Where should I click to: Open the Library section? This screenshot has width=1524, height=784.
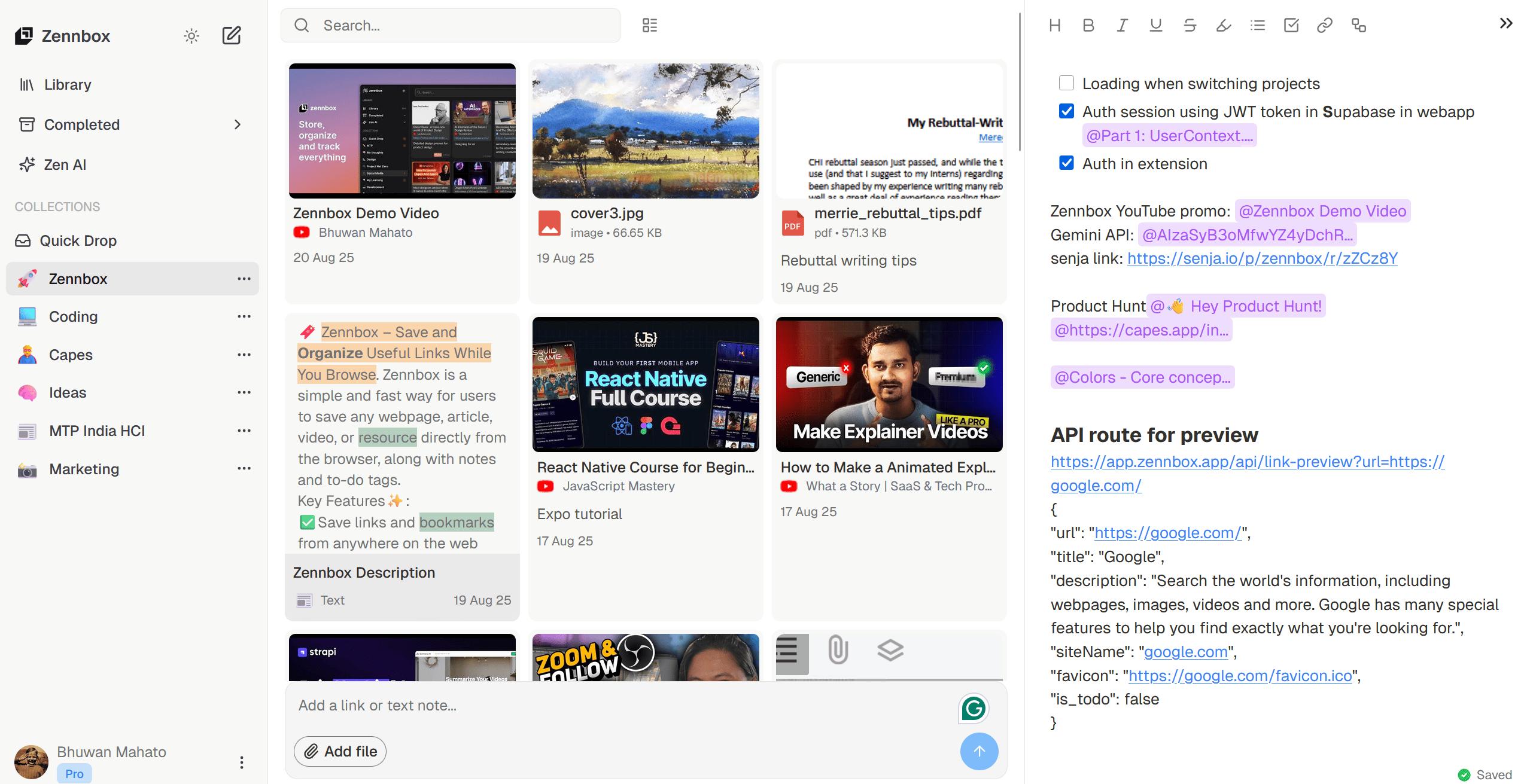point(67,84)
